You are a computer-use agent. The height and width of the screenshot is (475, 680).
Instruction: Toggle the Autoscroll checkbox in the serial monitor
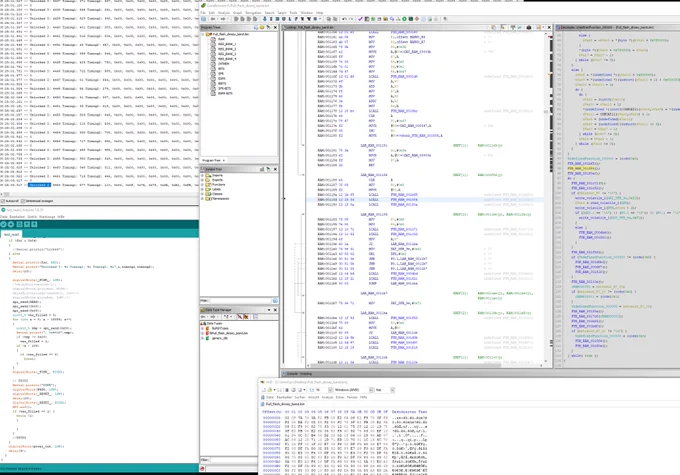click(3, 201)
